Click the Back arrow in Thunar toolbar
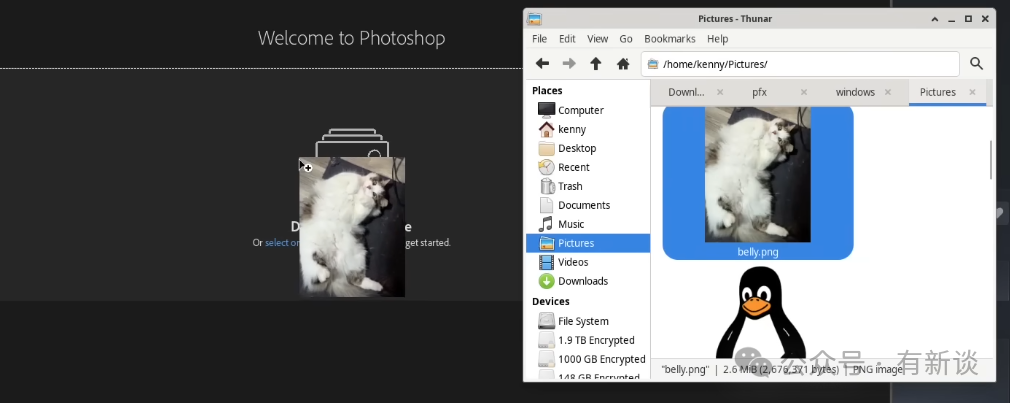 tap(542, 64)
